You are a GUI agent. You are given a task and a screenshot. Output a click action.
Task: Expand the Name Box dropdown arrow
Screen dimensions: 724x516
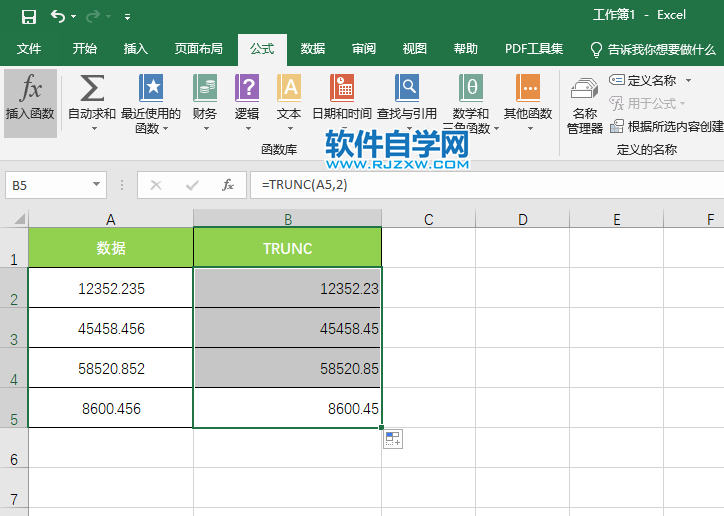click(97, 185)
